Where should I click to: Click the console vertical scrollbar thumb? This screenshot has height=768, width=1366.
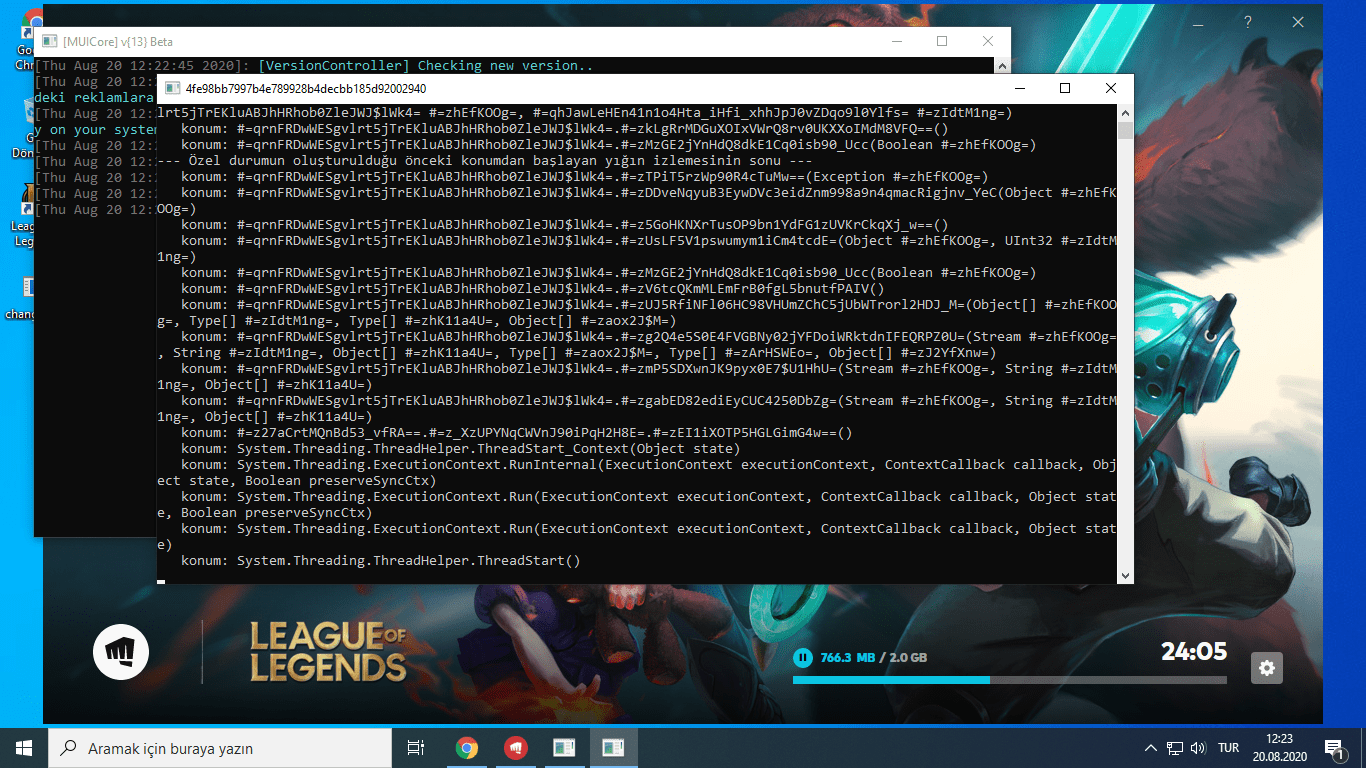click(1125, 131)
